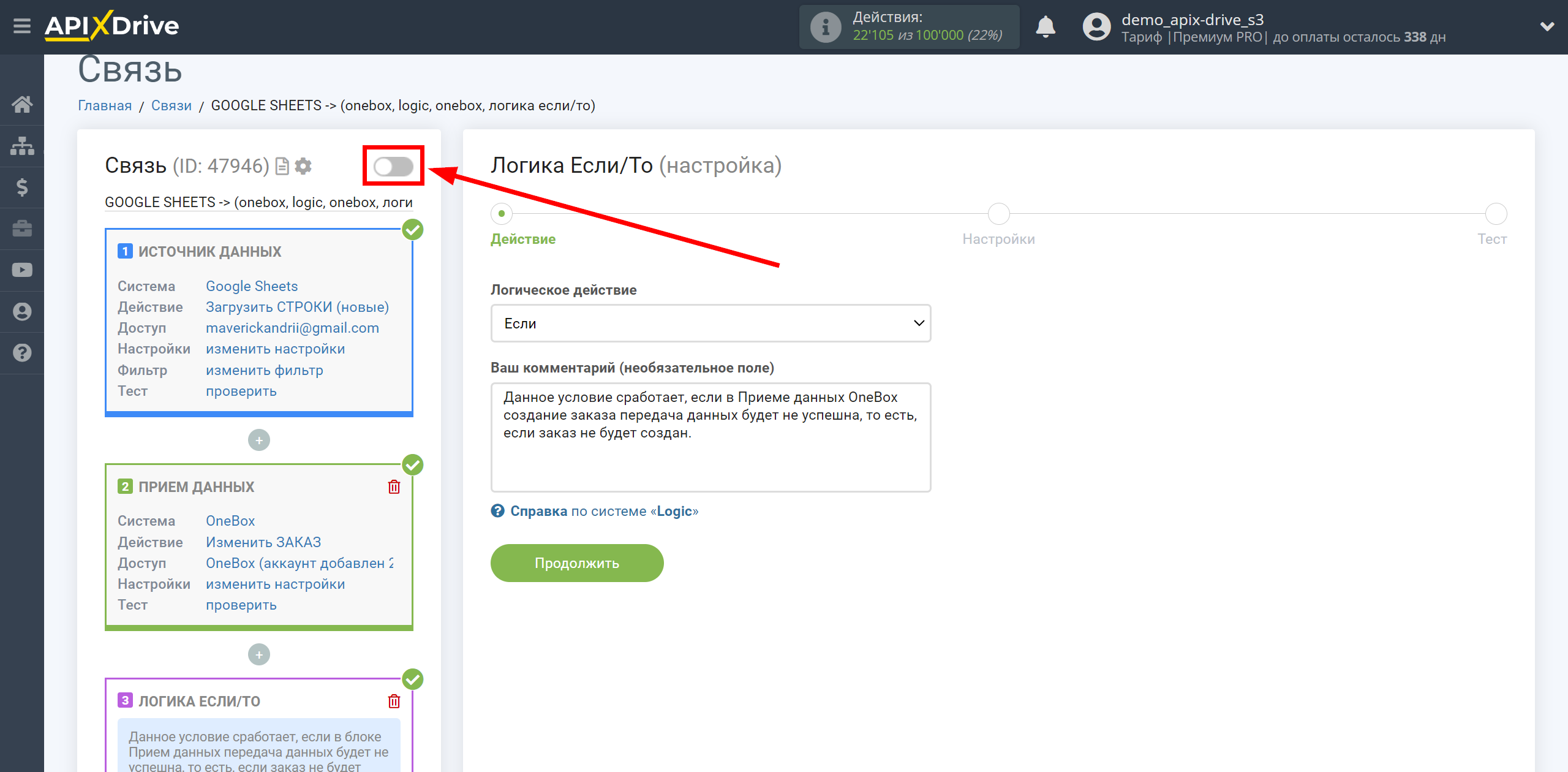This screenshot has width=1568, height=772.
Task: Open the billing dollar sidebar icon
Action: click(22, 187)
